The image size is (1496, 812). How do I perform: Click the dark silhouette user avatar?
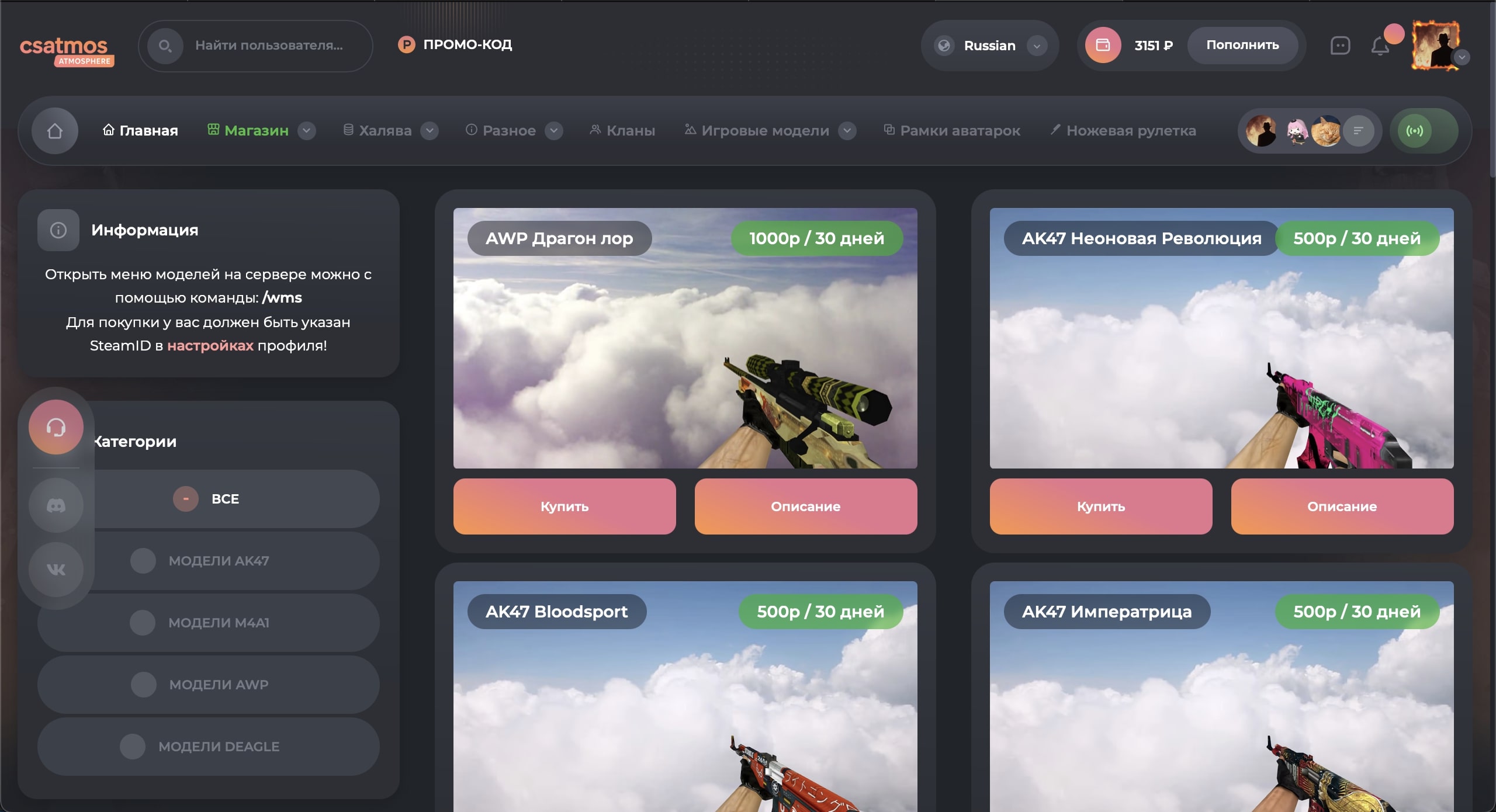click(x=1261, y=131)
